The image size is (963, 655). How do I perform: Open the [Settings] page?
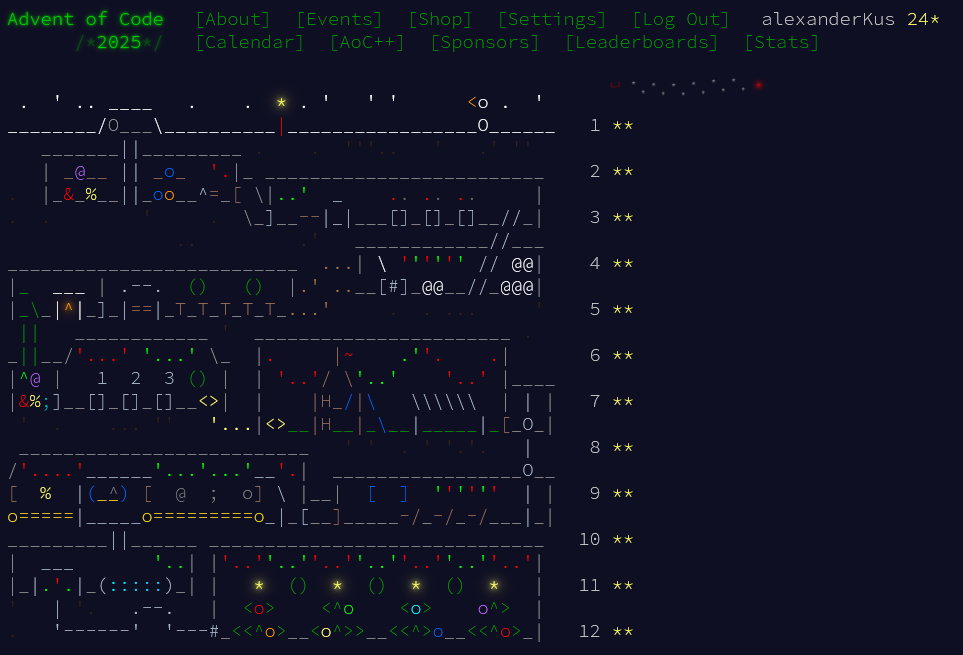pos(551,19)
